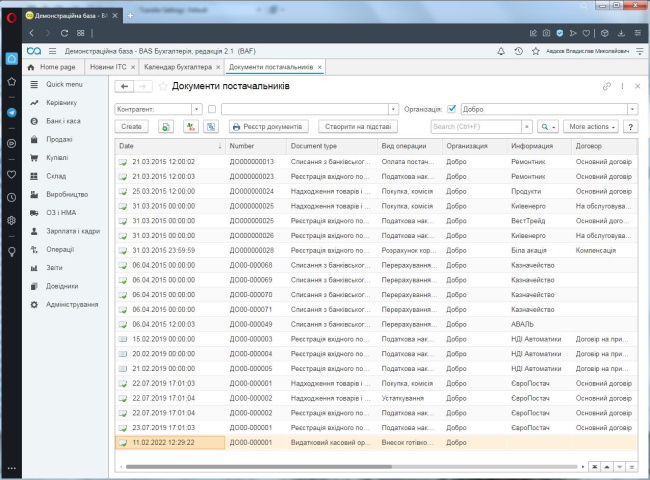Navigate back with the form's left arrow
650x480 pixels.
[x=124, y=86]
